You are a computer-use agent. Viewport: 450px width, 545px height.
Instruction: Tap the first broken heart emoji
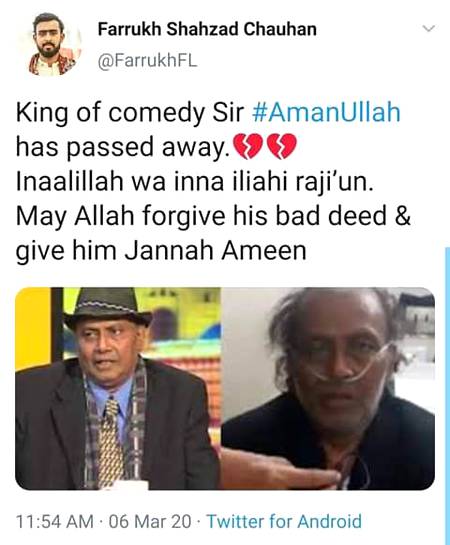point(247,147)
